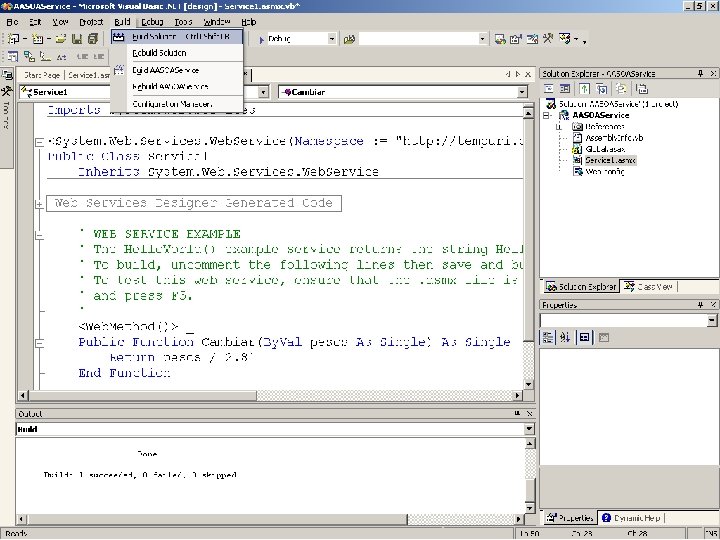Viewport: 720px width, 540px height.
Task: Open Solution Explorer from the main toolbar
Action: point(500,39)
